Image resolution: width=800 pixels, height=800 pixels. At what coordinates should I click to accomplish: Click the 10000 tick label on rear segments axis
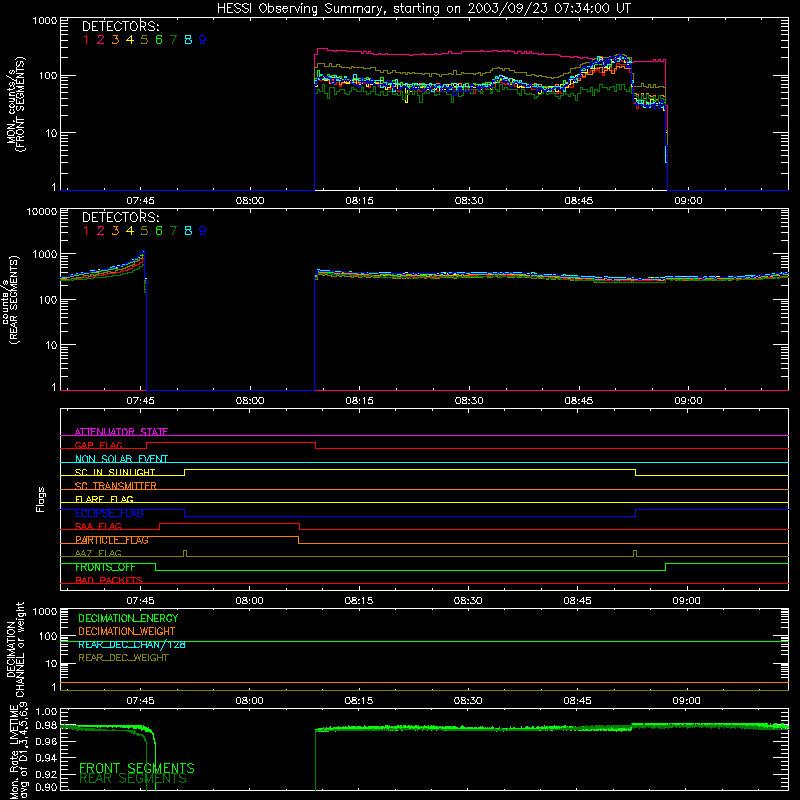pyautogui.click(x=42, y=212)
